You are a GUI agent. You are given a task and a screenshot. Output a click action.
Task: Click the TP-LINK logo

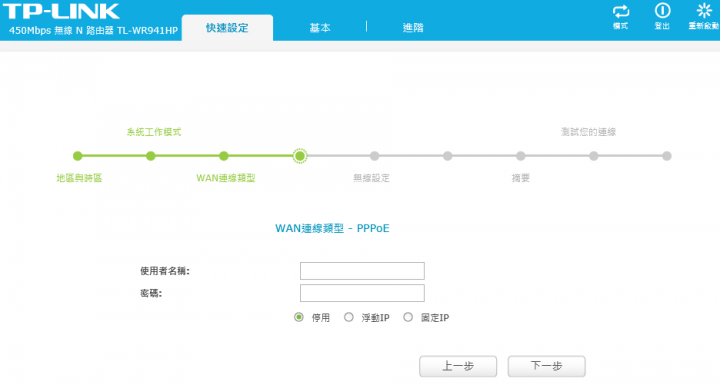tap(61, 11)
